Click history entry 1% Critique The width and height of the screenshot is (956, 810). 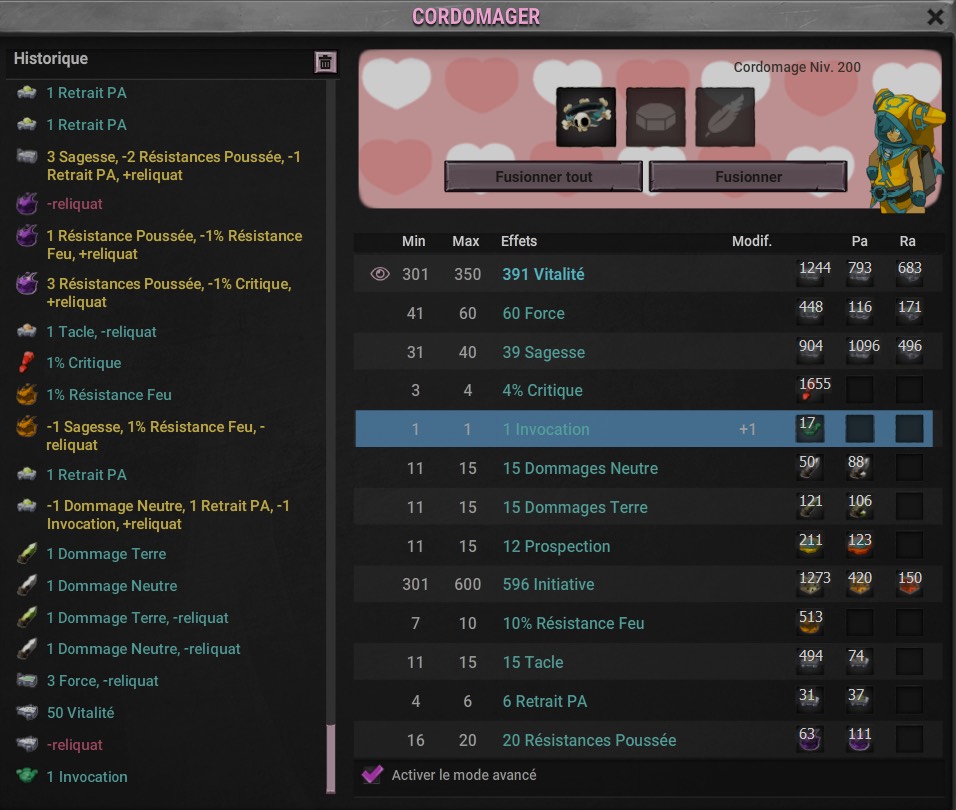coord(84,363)
